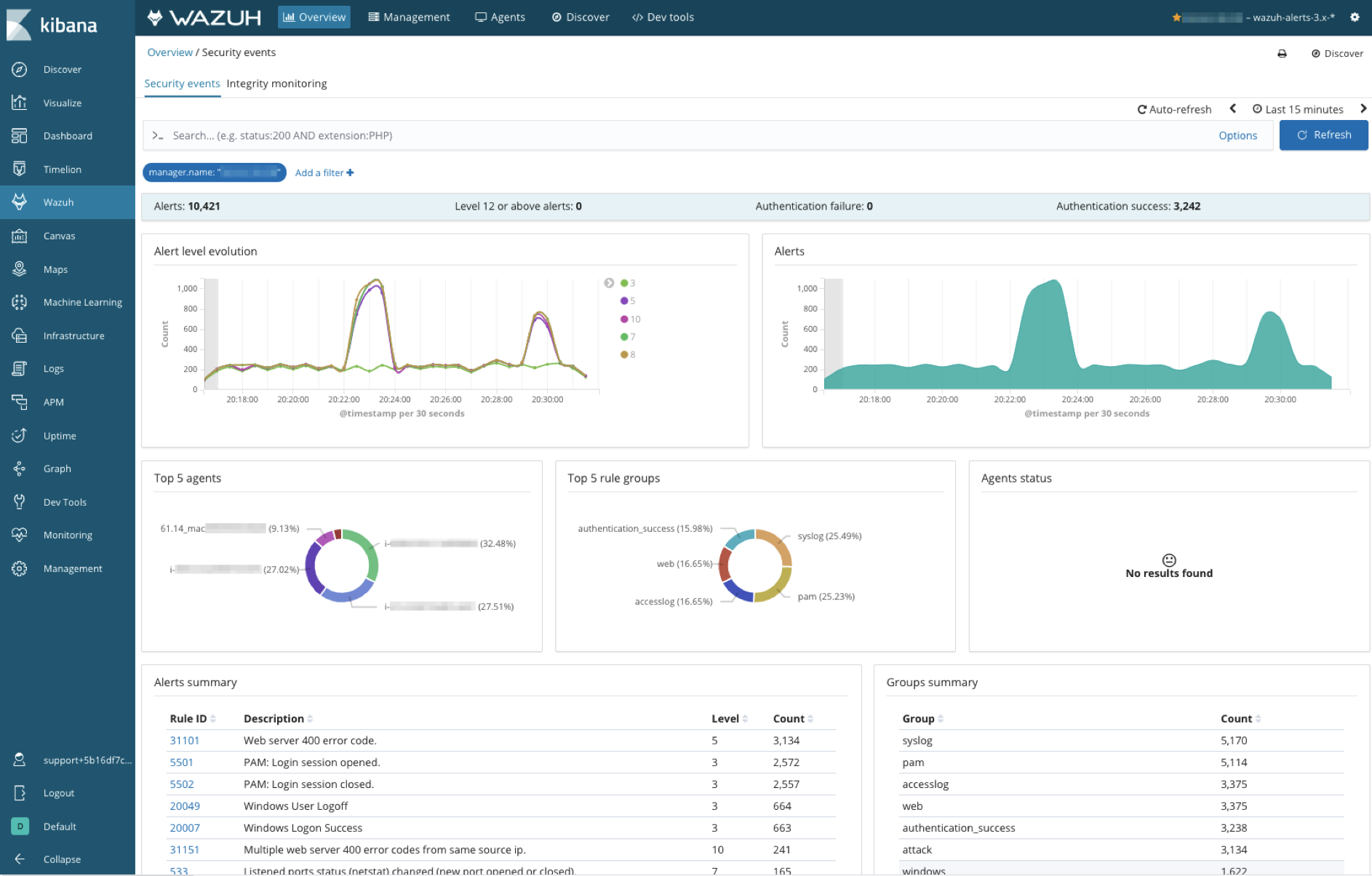Viewport: 1372px width, 876px height.
Task: Open the Last 15 minutes time picker
Action: (x=1298, y=109)
